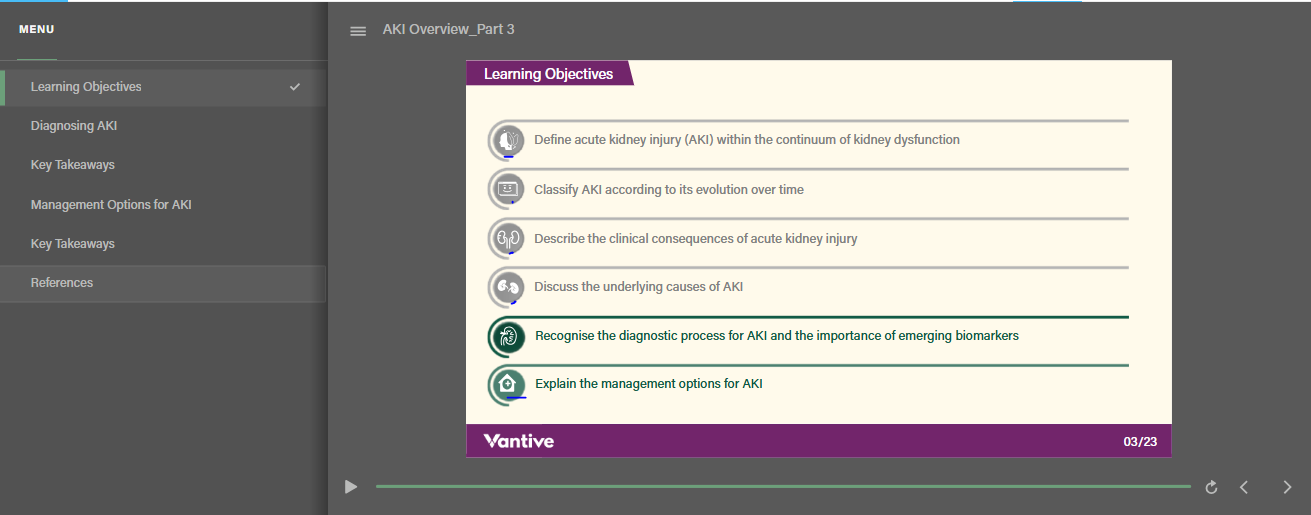
Task: Open Management Options for AKI section
Action: tap(163, 205)
